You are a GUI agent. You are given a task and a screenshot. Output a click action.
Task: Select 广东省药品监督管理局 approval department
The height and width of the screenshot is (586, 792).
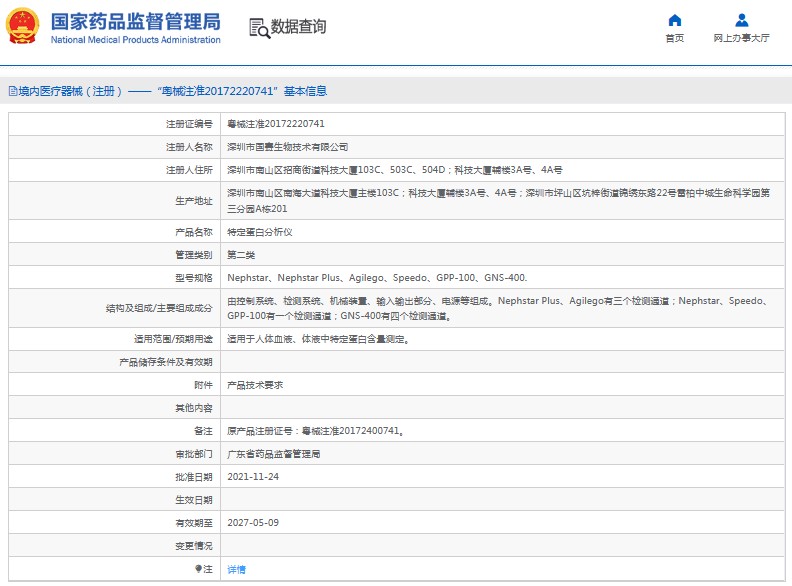274,454
